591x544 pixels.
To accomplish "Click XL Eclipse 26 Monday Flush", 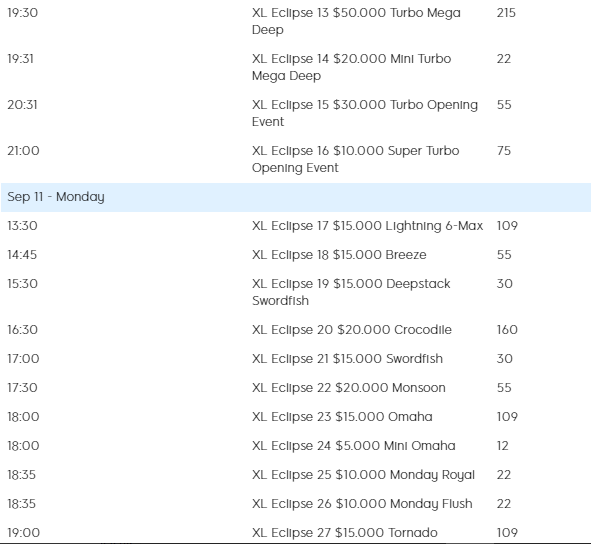I will (x=362, y=504).
